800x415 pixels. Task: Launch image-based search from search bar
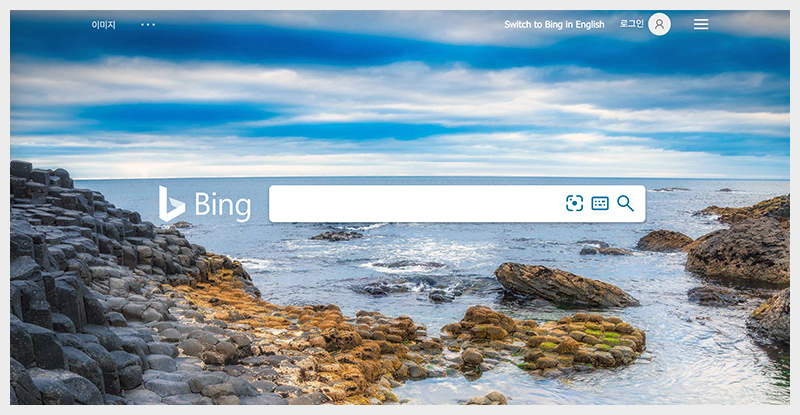tap(574, 203)
